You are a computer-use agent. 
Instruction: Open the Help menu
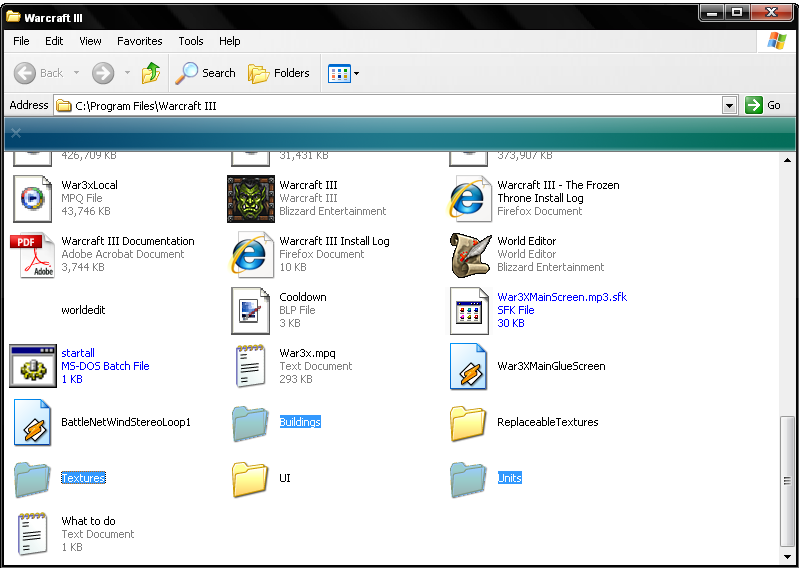(230, 41)
